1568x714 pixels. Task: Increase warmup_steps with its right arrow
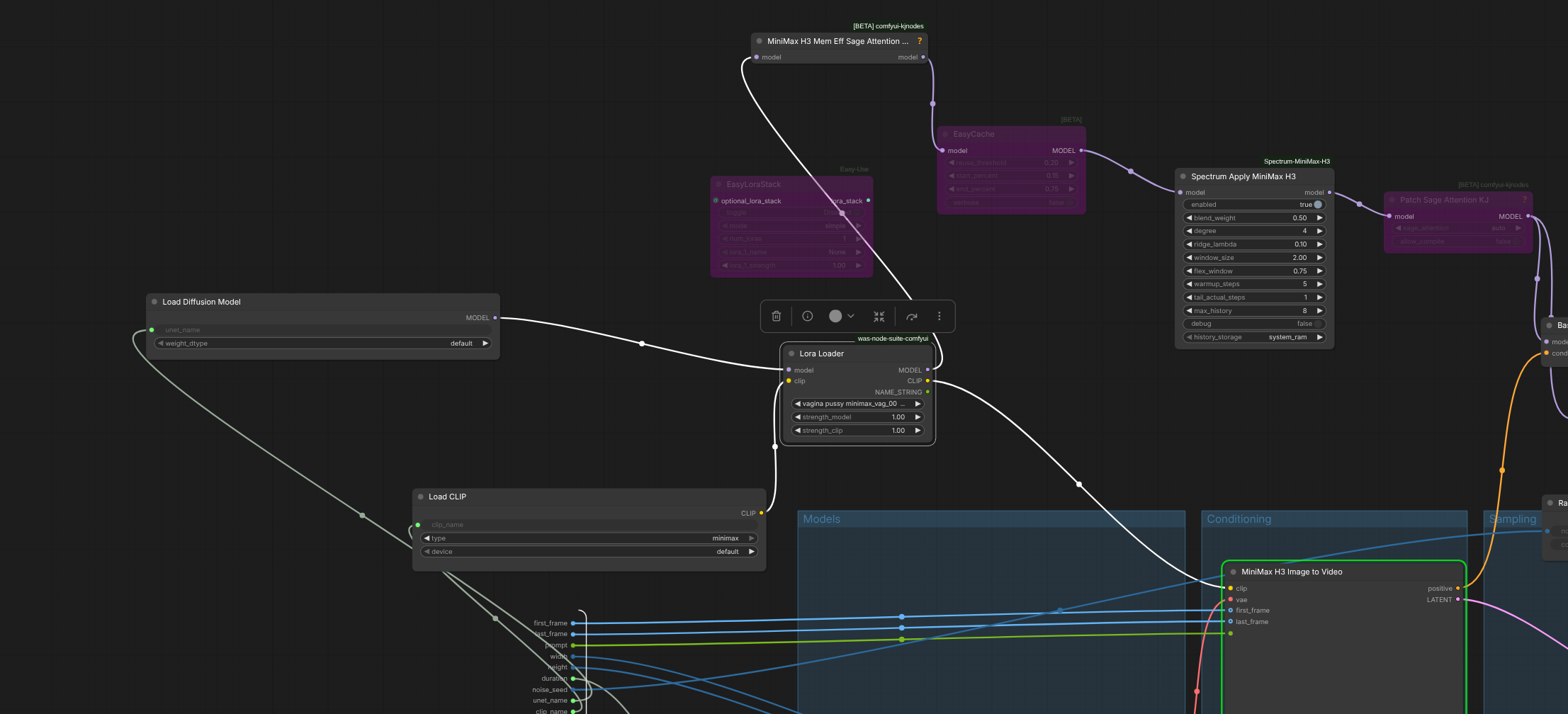pos(1320,284)
